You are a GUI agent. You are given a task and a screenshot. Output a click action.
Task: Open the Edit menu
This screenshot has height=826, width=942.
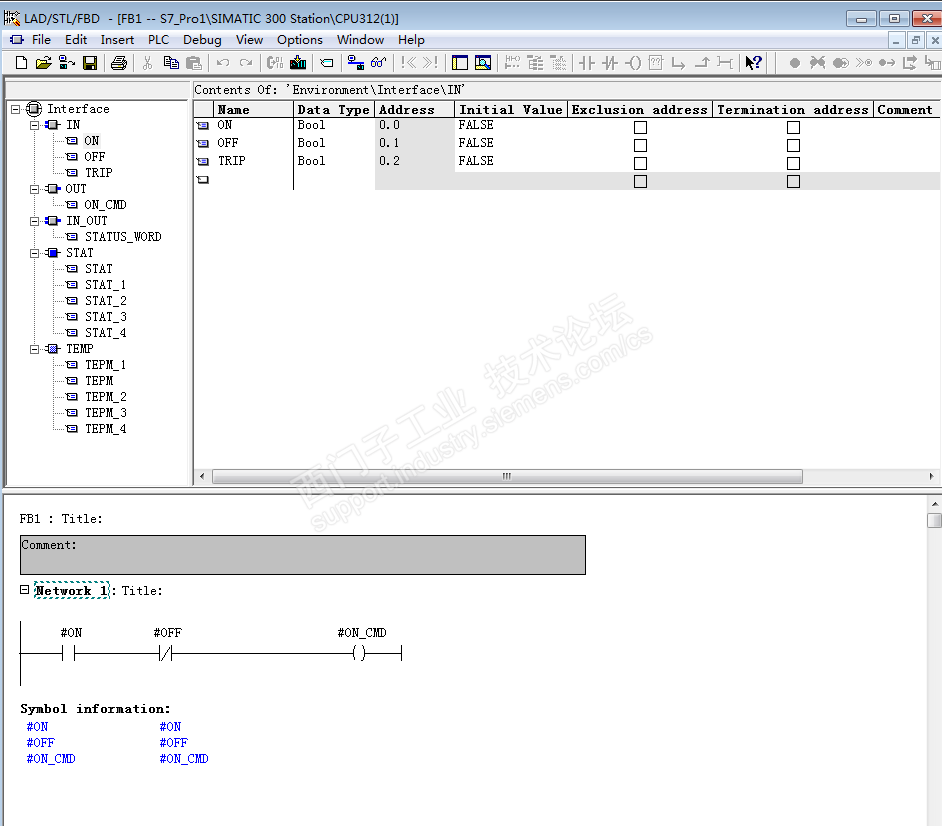tap(76, 40)
